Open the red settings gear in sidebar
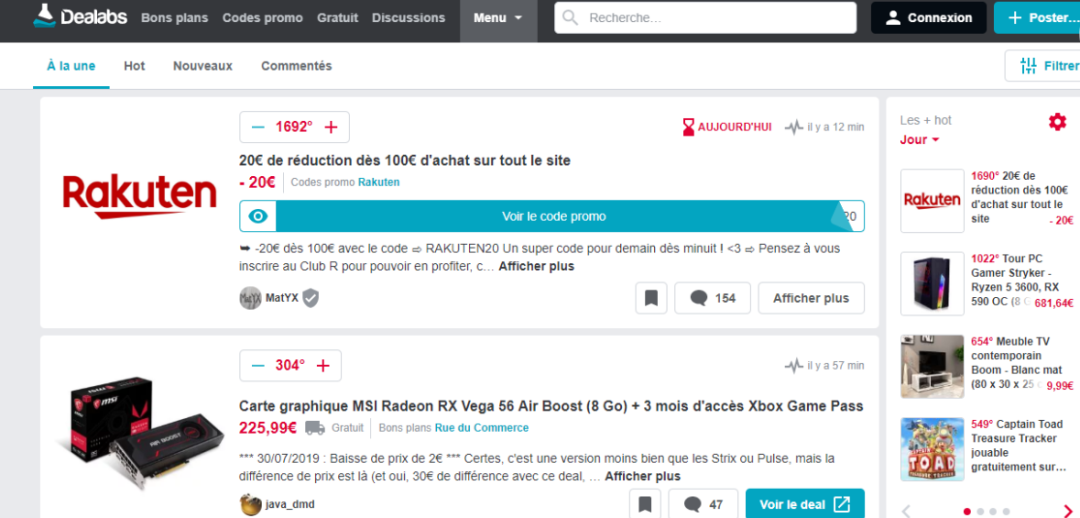The height and width of the screenshot is (518, 1080). coord(1057,122)
